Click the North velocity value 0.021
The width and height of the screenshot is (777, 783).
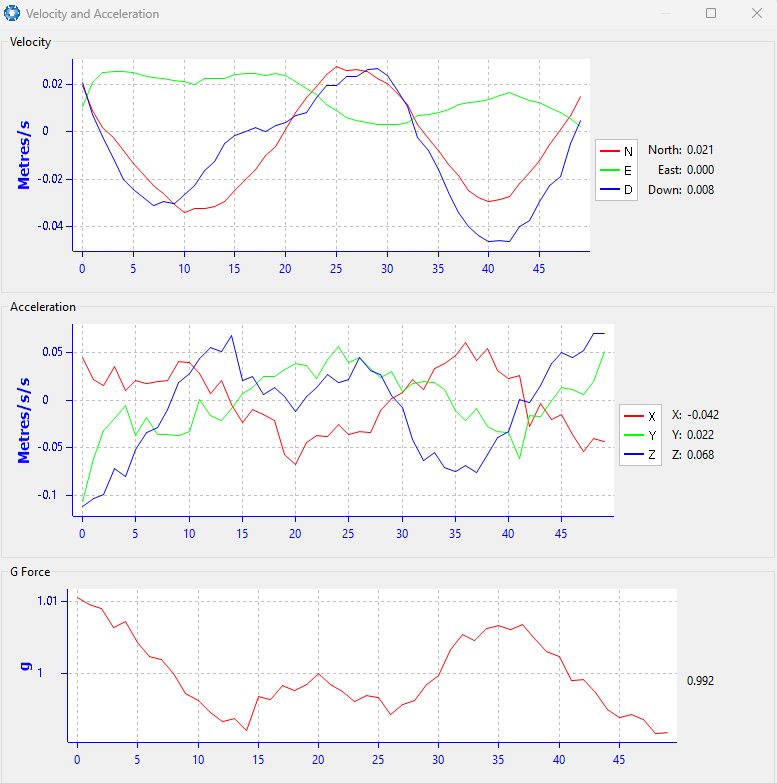tap(700, 149)
